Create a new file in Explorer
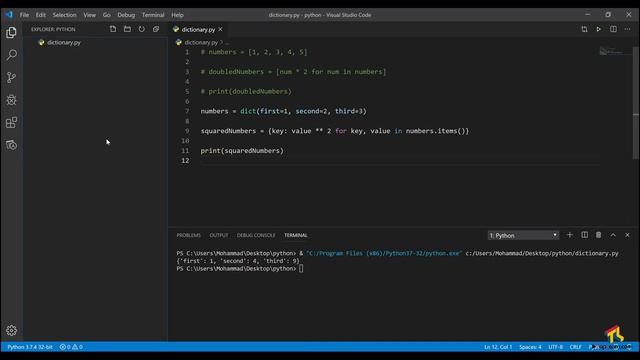 [x=113, y=29]
